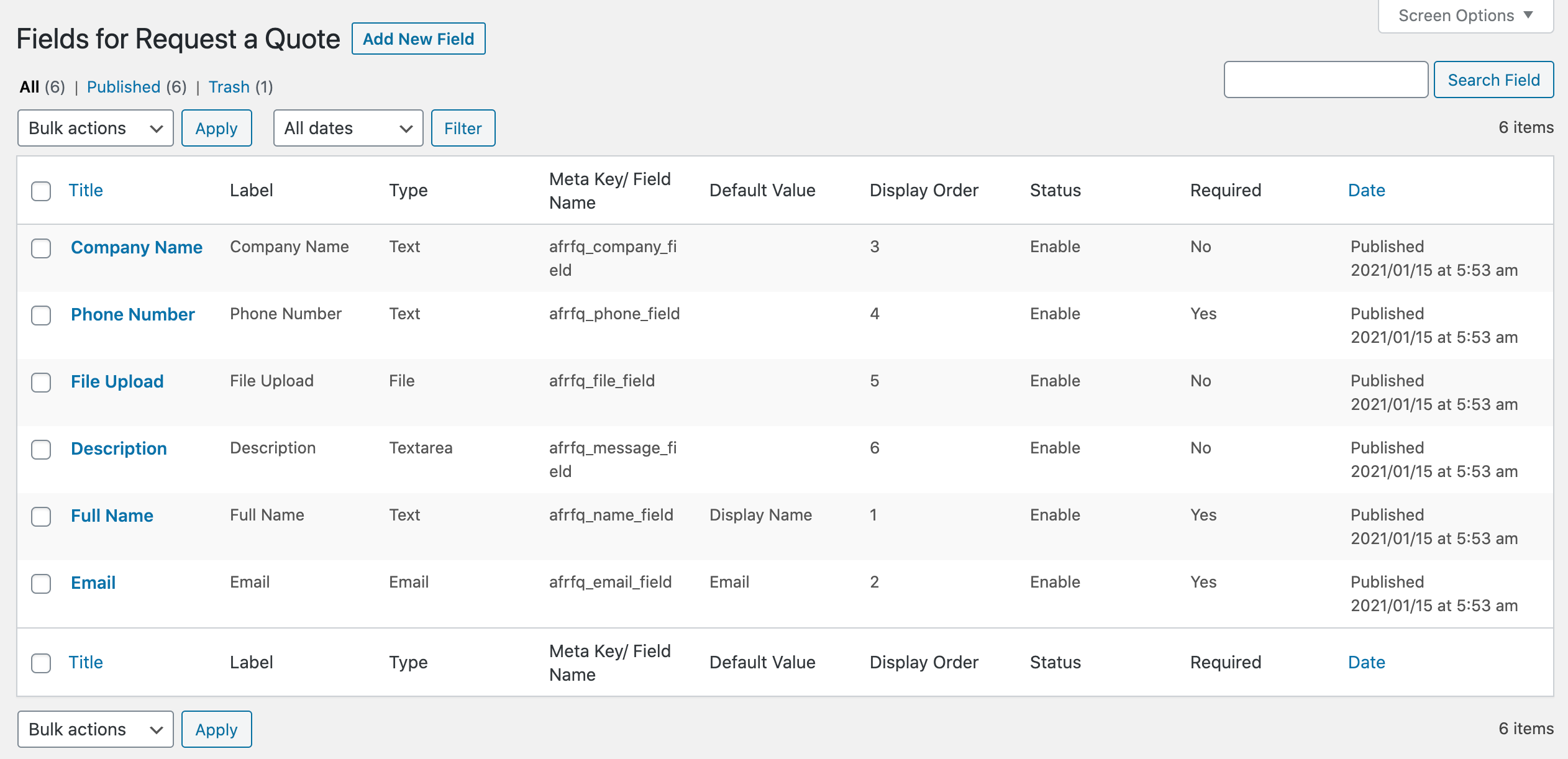This screenshot has height=759, width=1568.
Task: Open the Description field
Action: 119,448
